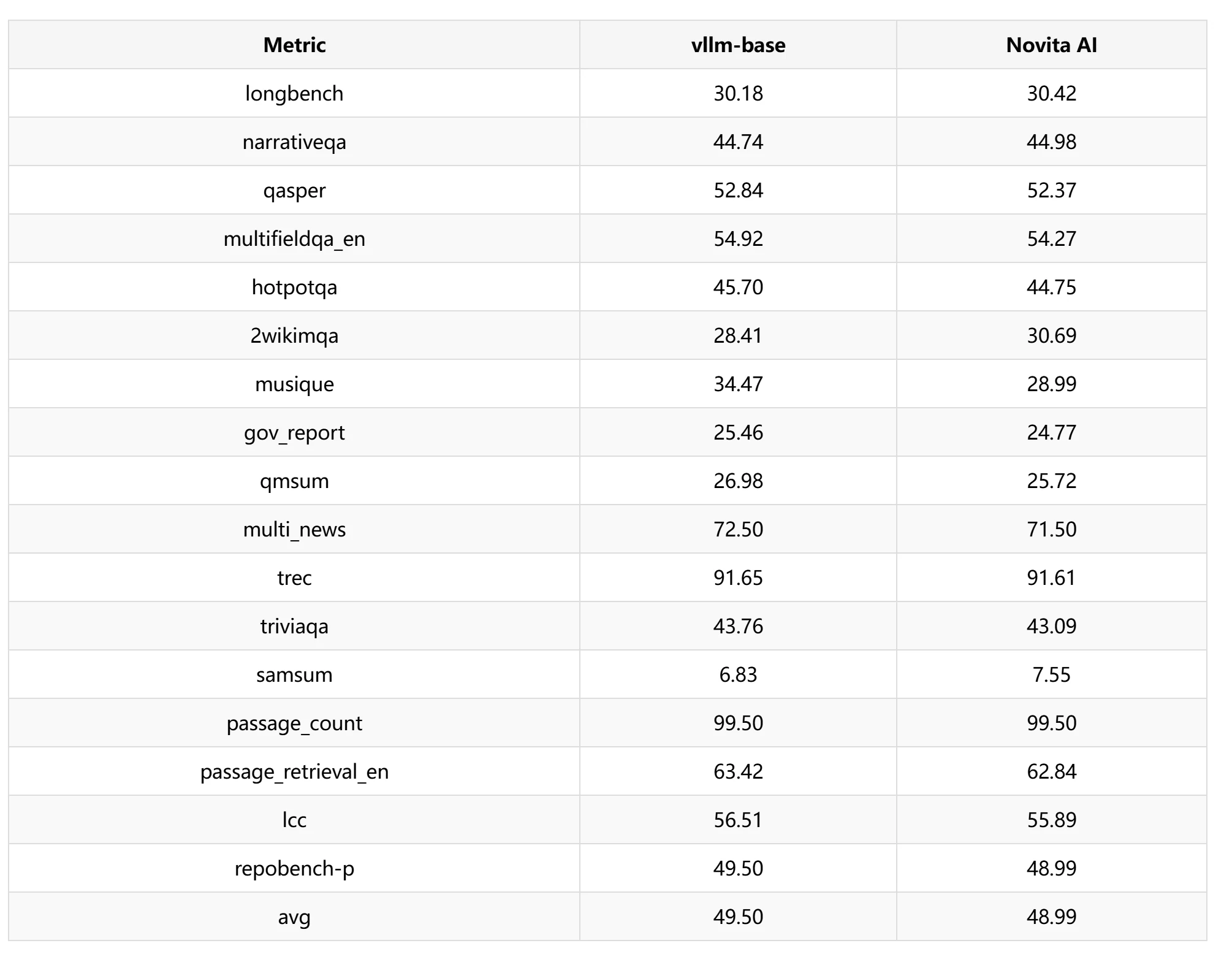
Task: Click the 2wikimqa row label
Action: (x=294, y=335)
